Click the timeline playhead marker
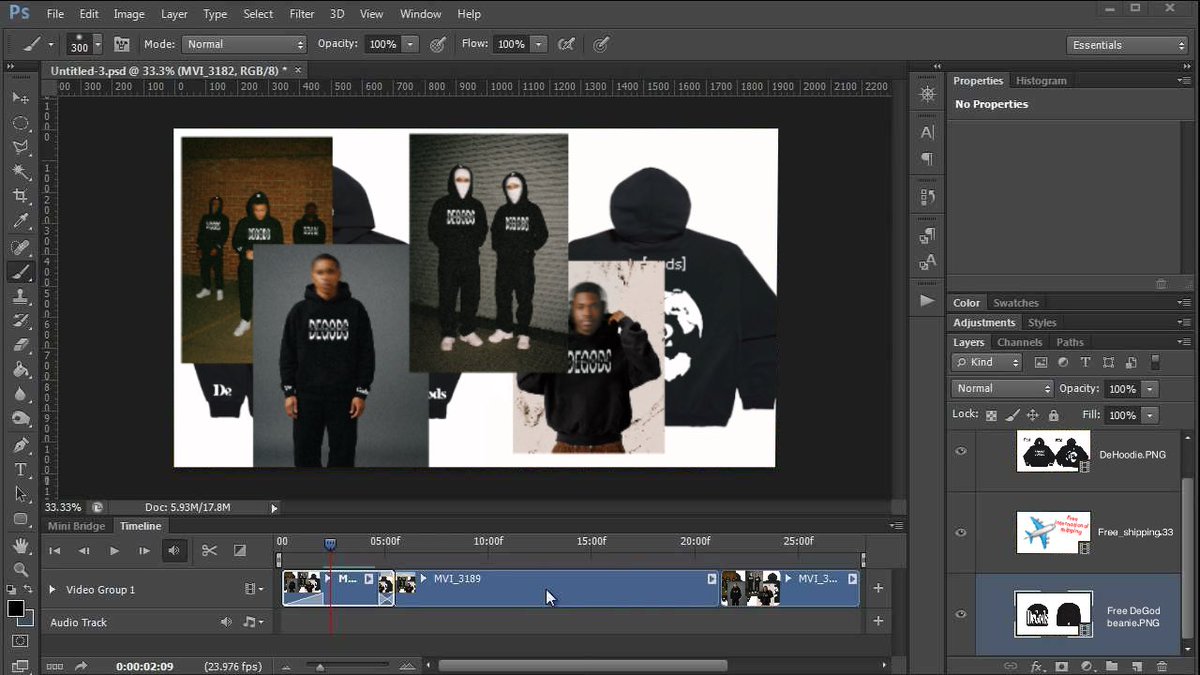 [330, 543]
